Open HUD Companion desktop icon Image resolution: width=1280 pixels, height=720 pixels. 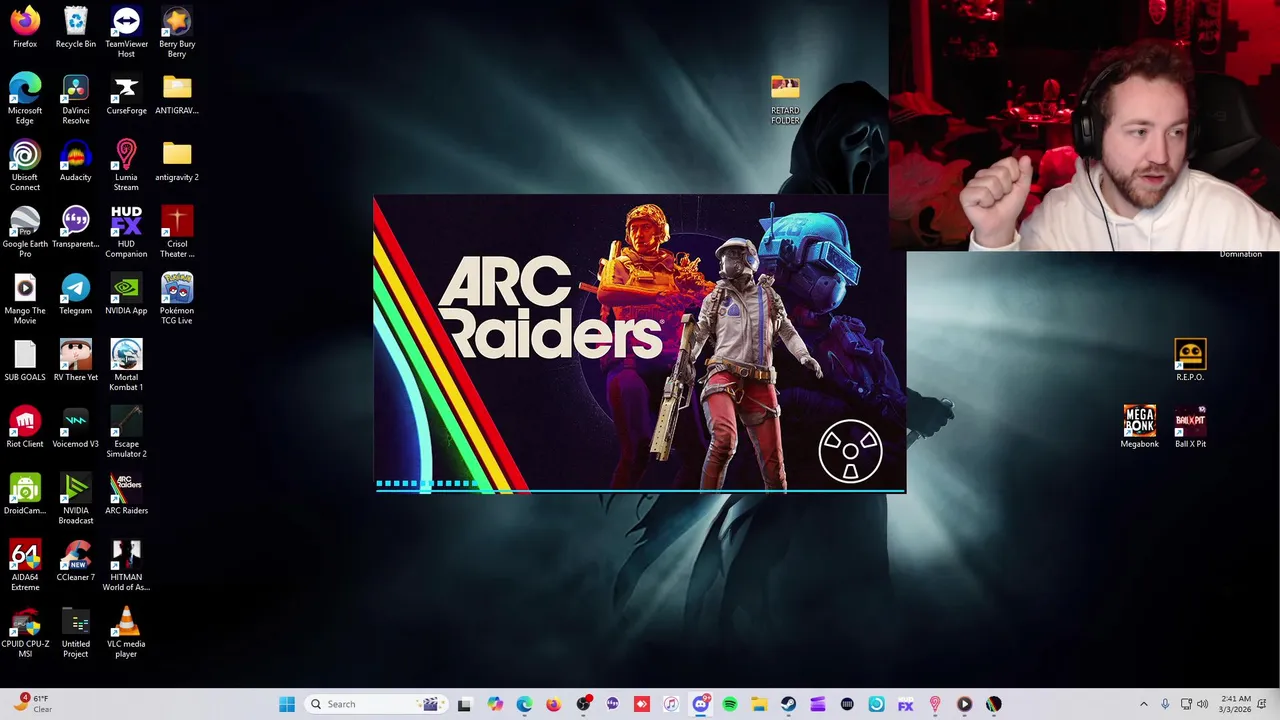(126, 232)
